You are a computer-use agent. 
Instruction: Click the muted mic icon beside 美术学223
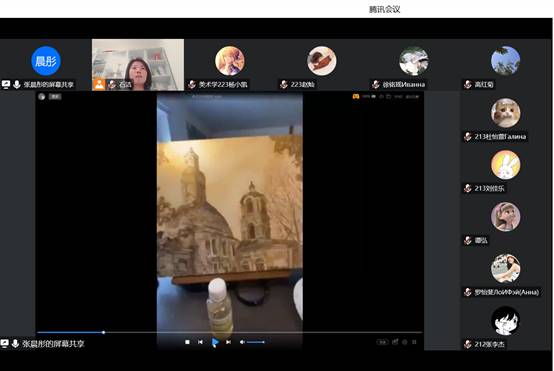192,84
